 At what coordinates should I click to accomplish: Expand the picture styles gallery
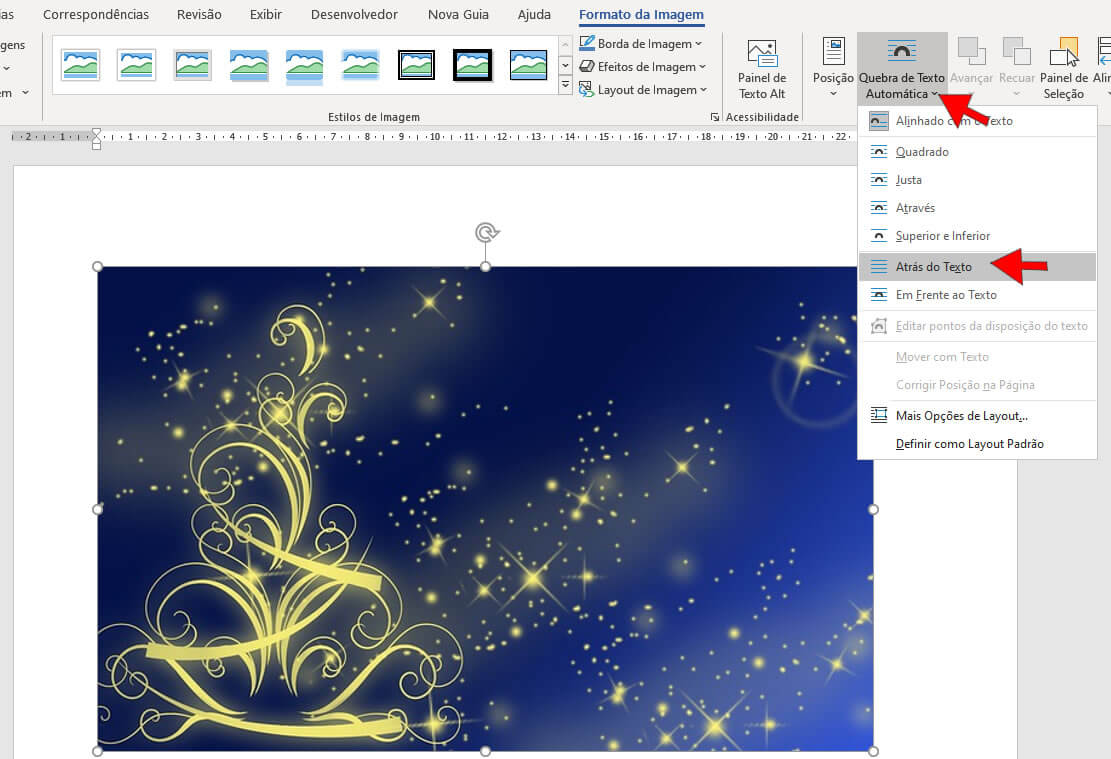pyautogui.click(x=565, y=85)
